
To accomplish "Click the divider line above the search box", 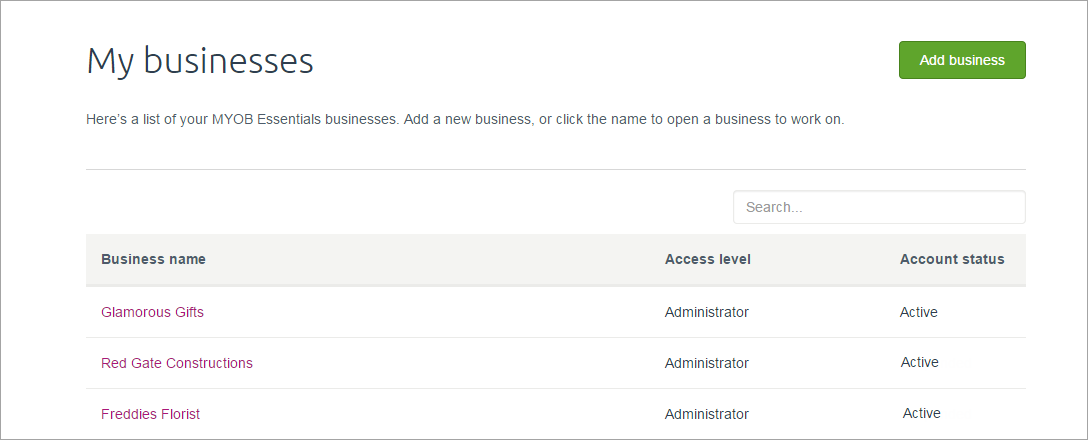I will [555, 170].
